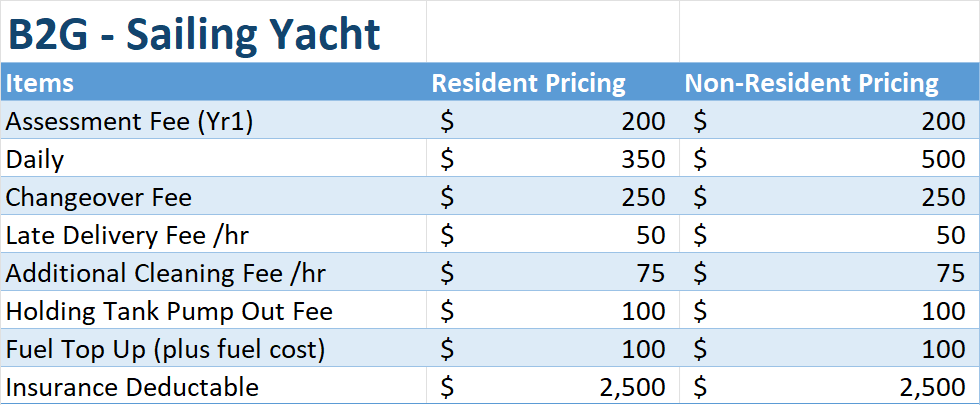The image size is (980, 405).
Task: Click the Daily resident price of 350
Action: point(553,159)
